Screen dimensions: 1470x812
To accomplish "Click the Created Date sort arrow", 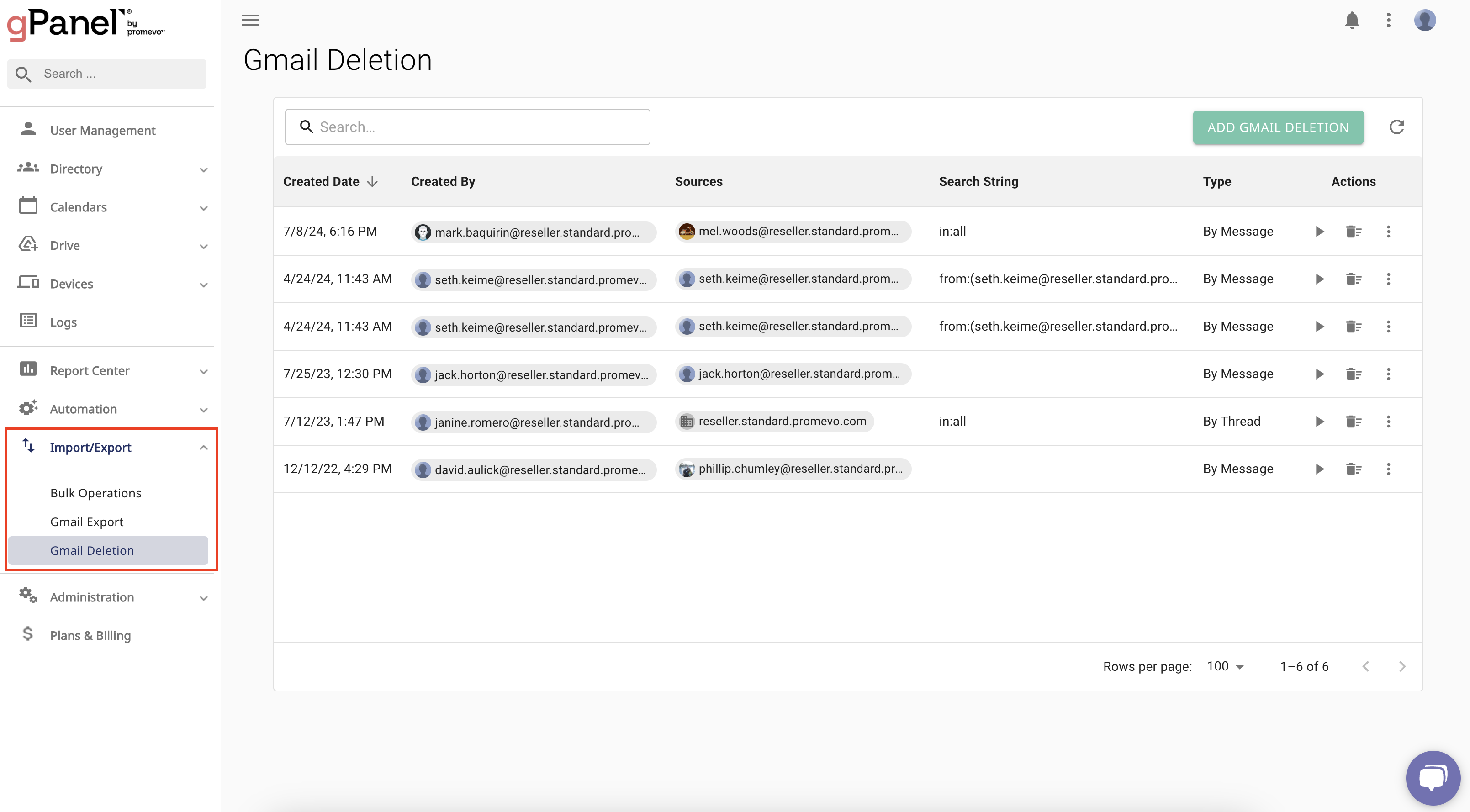I will coord(372,182).
